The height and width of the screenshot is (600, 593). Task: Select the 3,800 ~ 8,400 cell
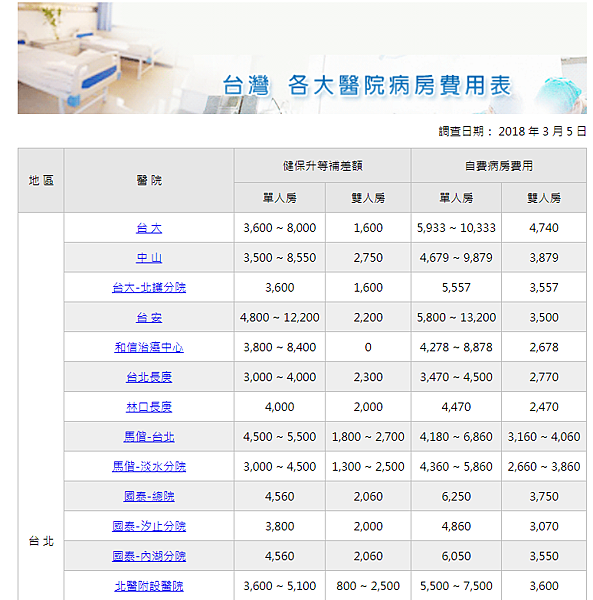click(280, 347)
